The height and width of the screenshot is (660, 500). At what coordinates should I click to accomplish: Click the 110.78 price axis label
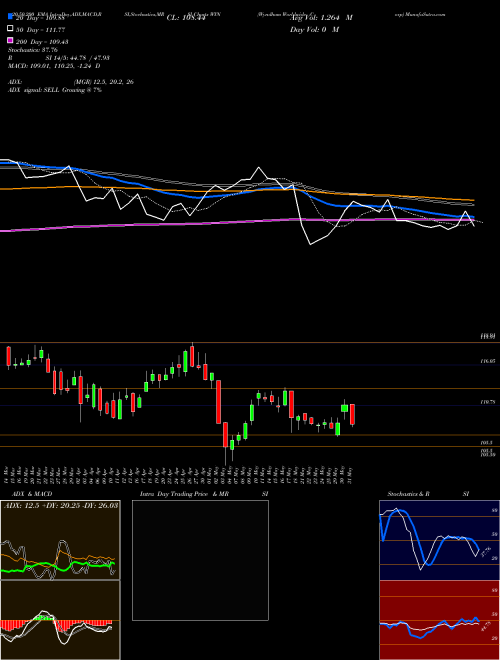[488, 402]
